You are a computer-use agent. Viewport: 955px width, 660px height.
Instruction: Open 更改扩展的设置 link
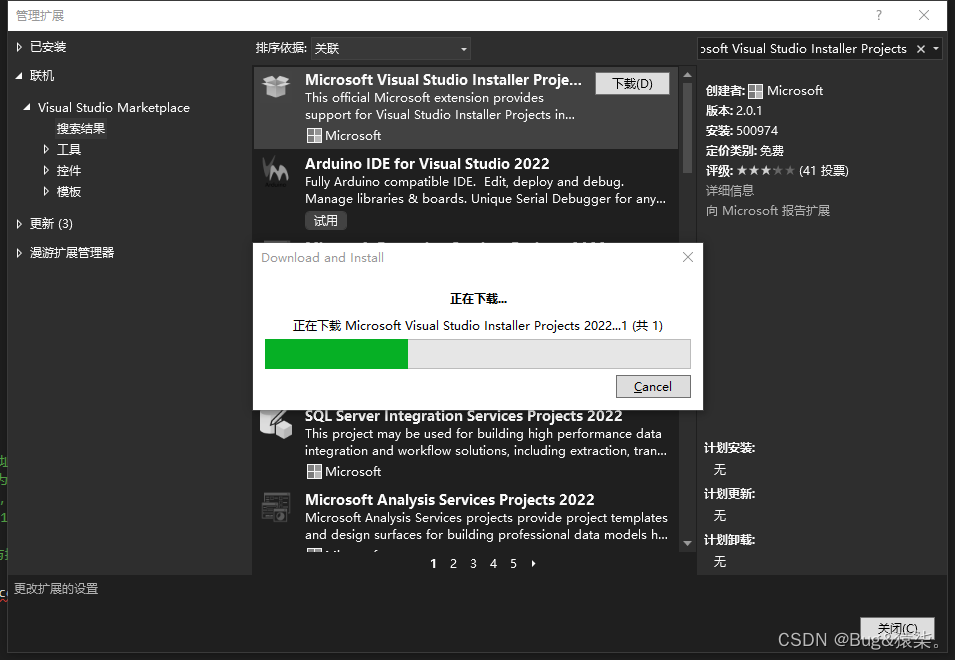click(56, 589)
